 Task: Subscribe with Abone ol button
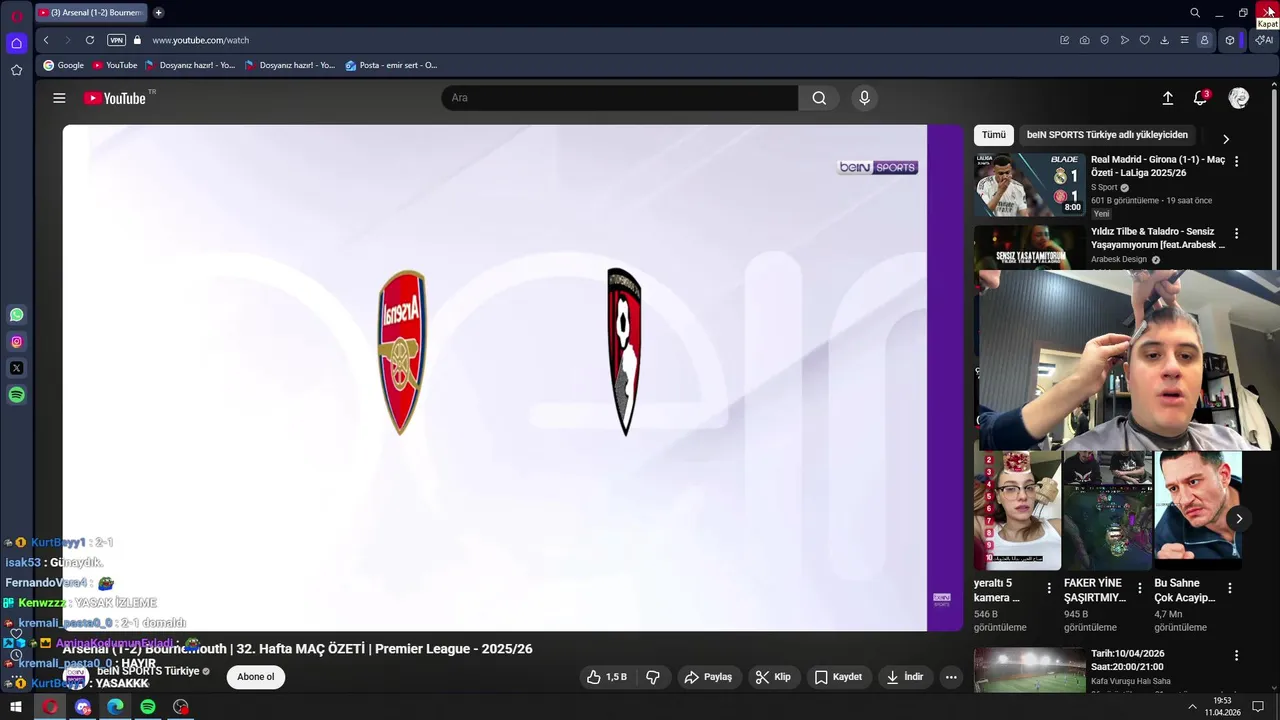click(x=256, y=677)
